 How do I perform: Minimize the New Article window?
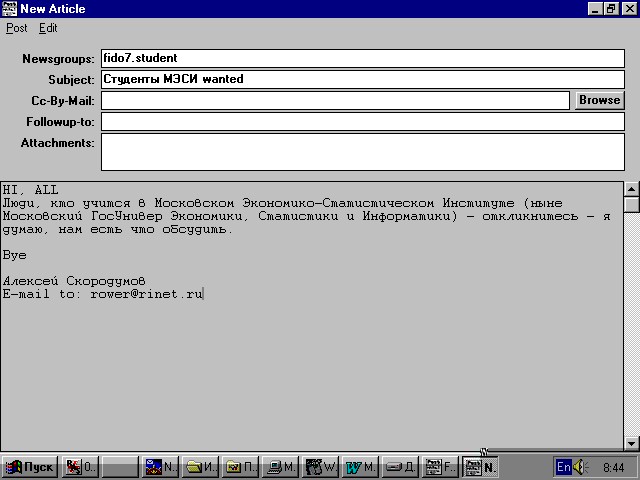(595, 9)
